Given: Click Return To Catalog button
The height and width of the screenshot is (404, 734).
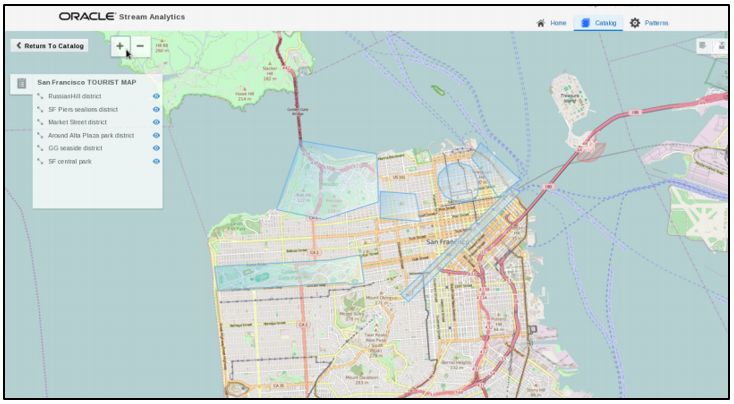Looking at the screenshot, I should point(50,45).
